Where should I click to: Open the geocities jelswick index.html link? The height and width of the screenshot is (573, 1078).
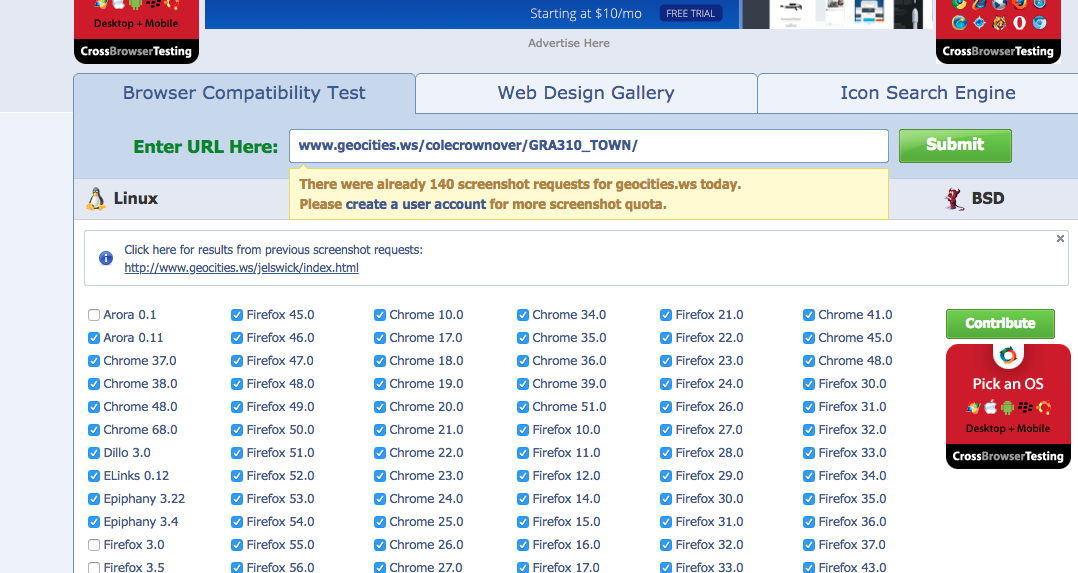[241, 268]
